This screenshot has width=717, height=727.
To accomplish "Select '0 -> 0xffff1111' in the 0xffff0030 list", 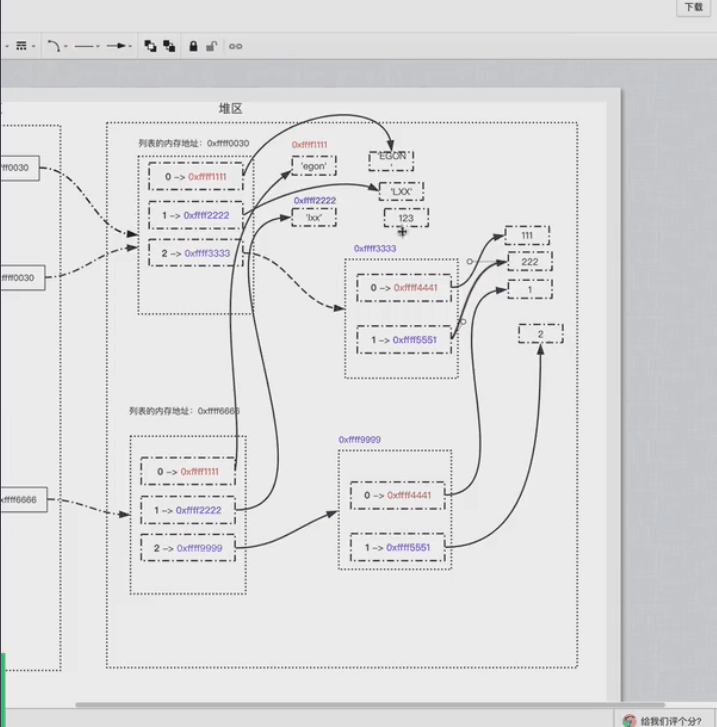I will 196,177.
